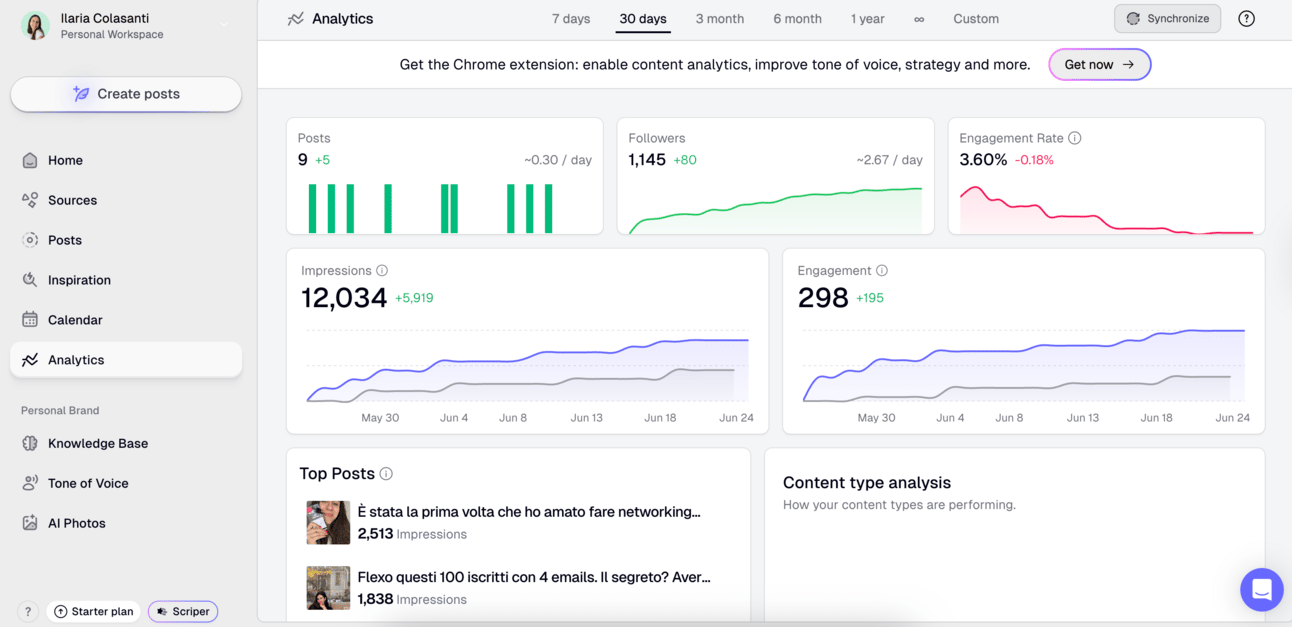Click the '298' engagement value

tap(823, 298)
